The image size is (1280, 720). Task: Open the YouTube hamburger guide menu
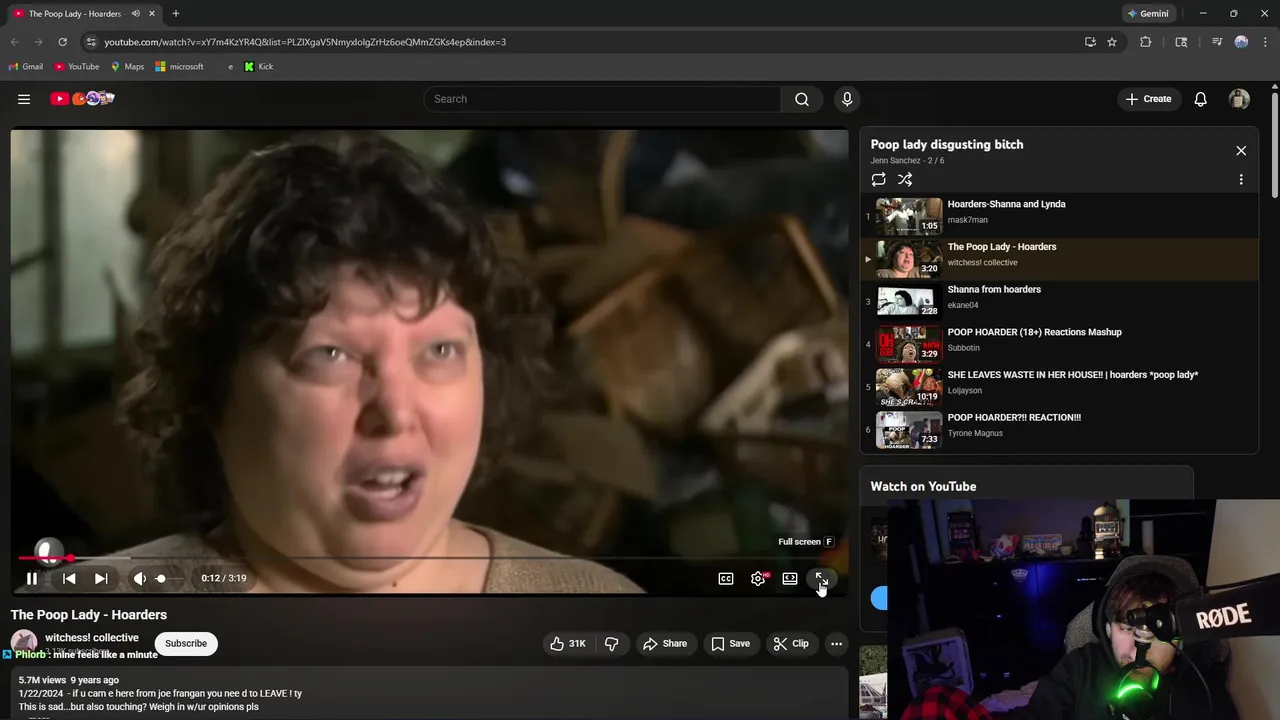tap(24, 99)
